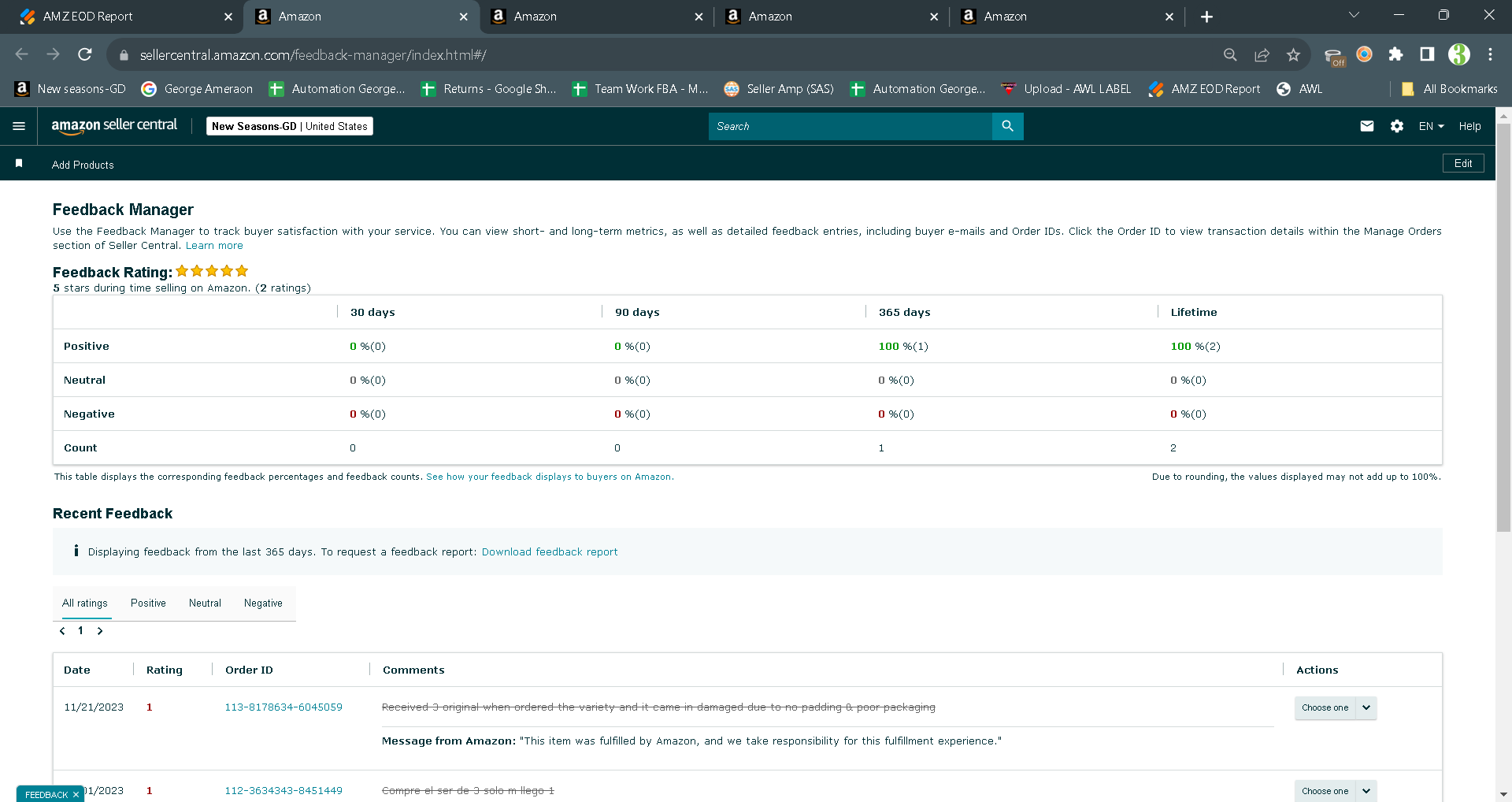Viewport: 1512px width, 802px height.
Task: Open the Chrome profile avatar
Action: click(x=1459, y=54)
